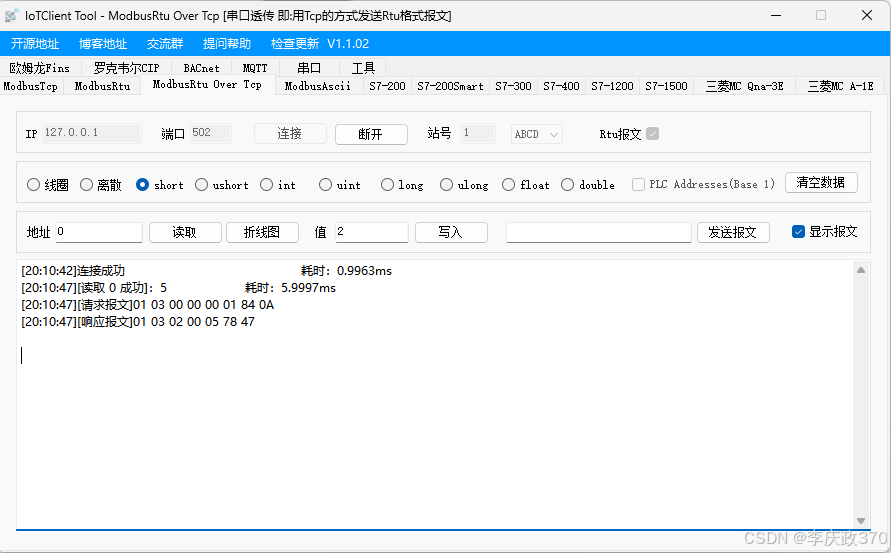Select the double radio button
The height and width of the screenshot is (553, 891).
coord(567,185)
